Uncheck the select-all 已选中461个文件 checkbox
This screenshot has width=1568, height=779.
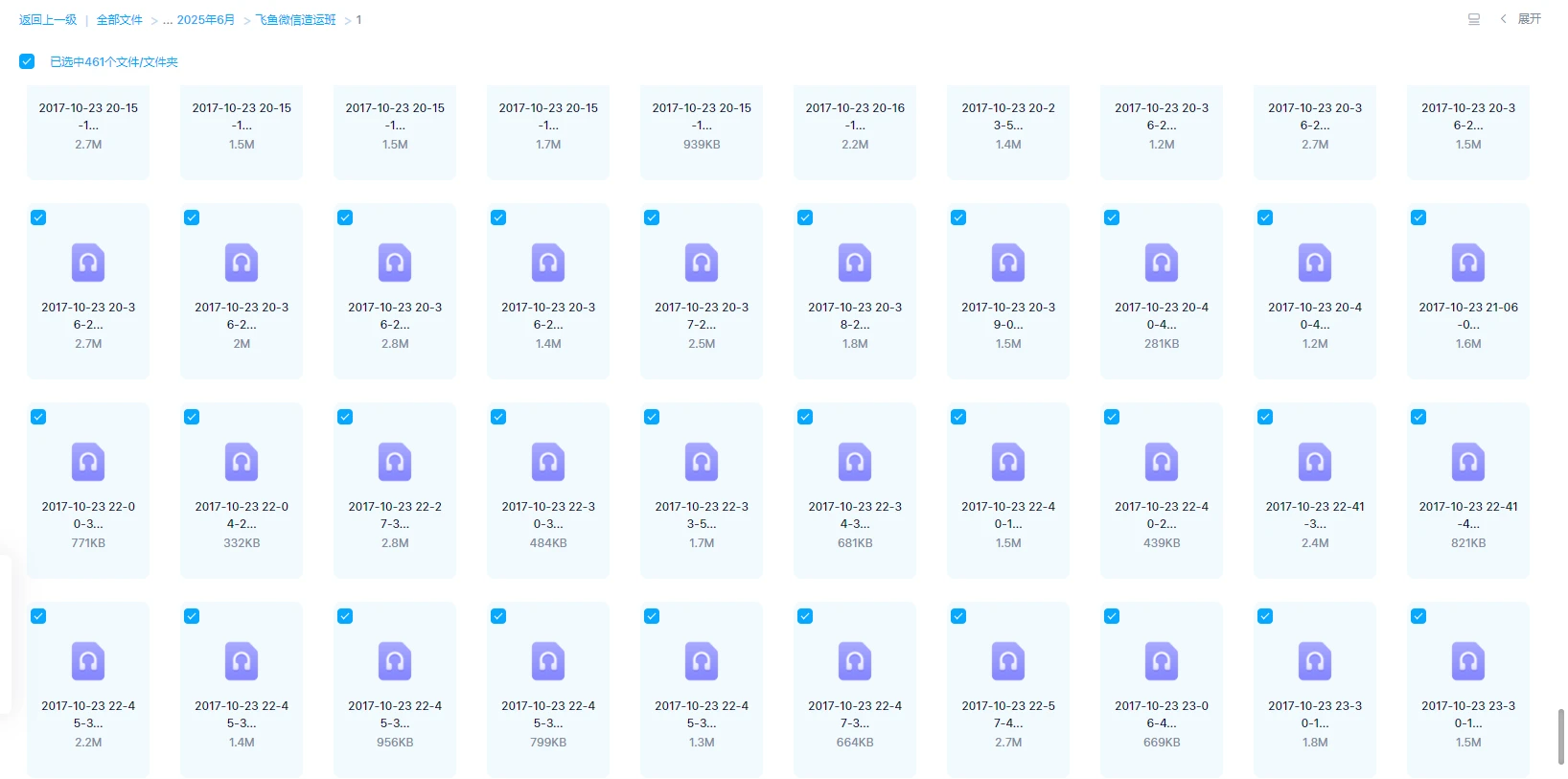(x=27, y=61)
